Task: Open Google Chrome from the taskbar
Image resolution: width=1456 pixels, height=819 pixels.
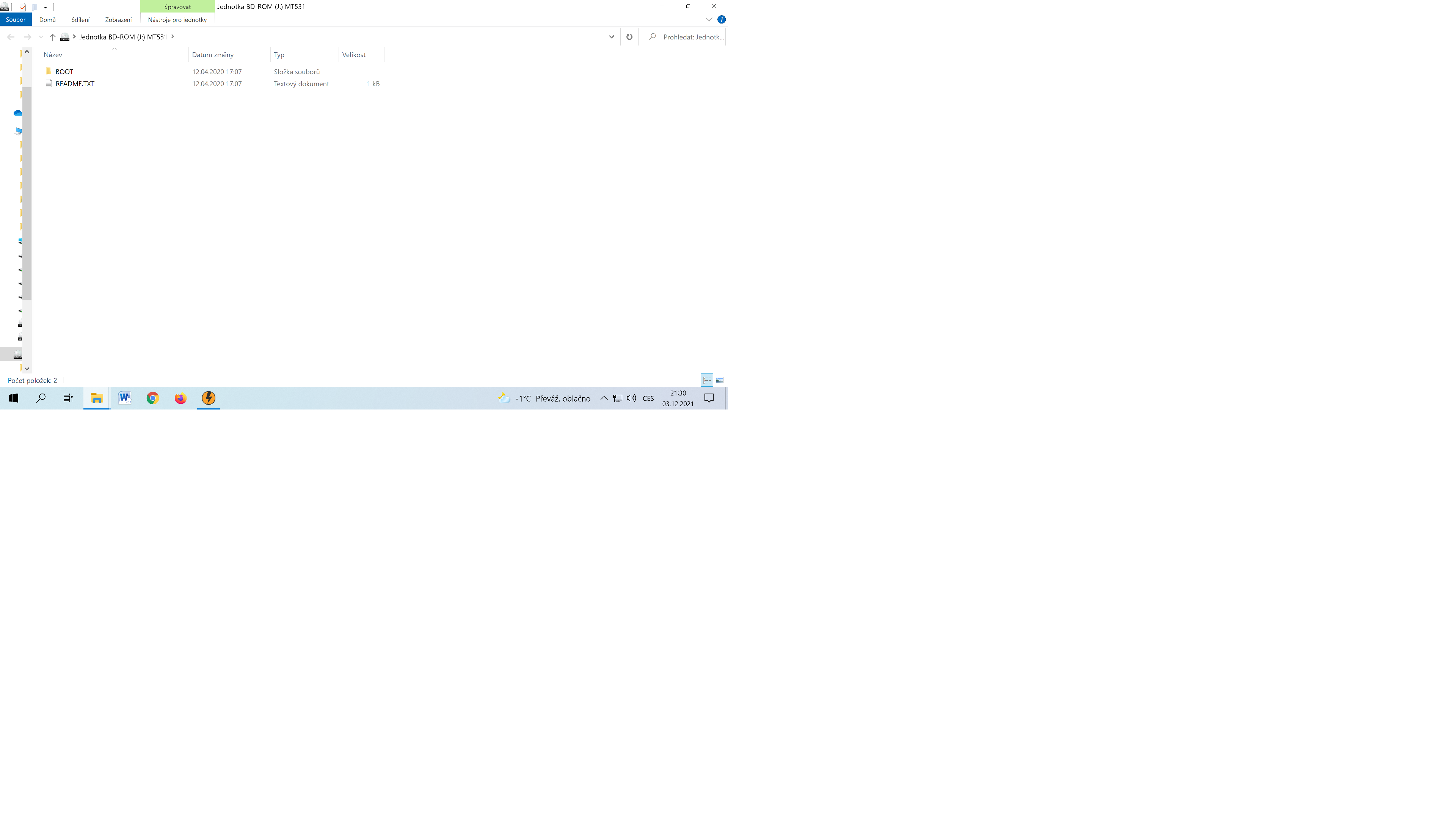Action: click(x=152, y=398)
